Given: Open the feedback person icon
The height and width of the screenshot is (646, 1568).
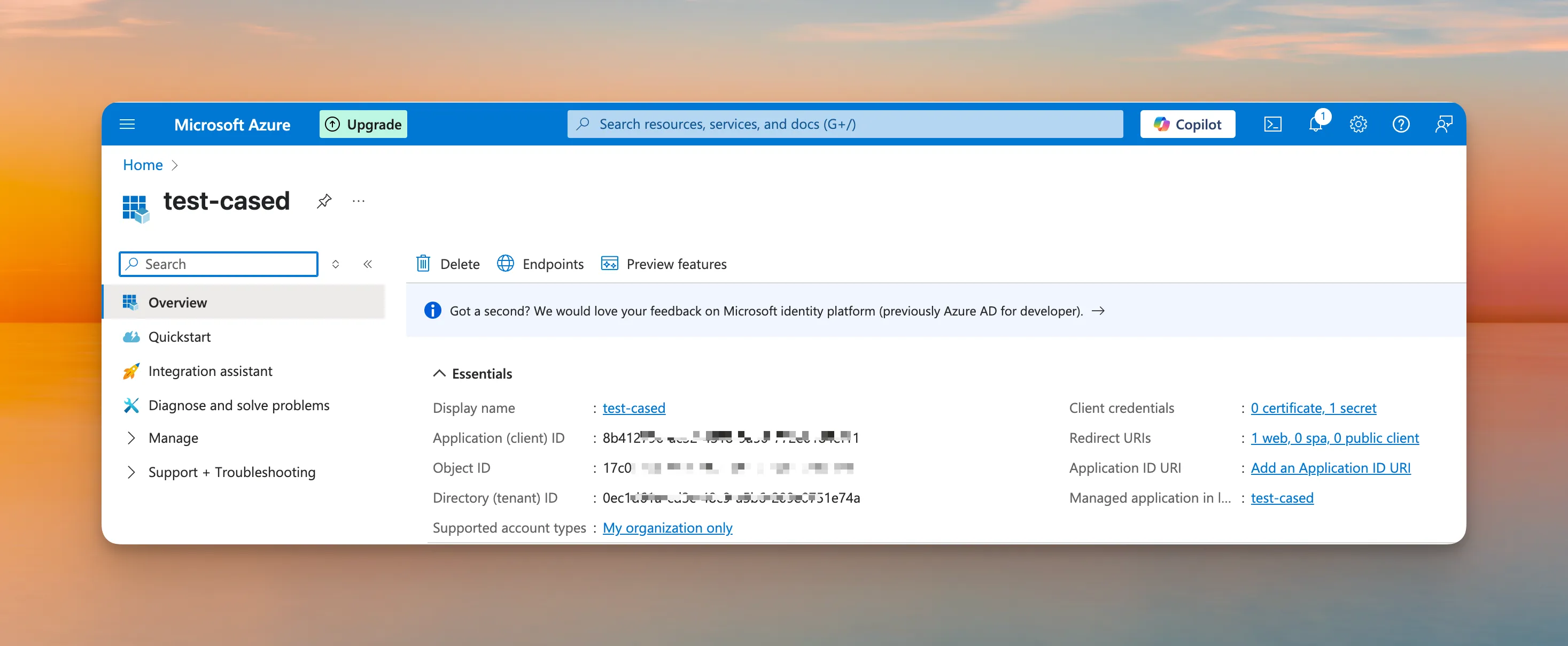Looking at the screenshot, I should 1444,124.
